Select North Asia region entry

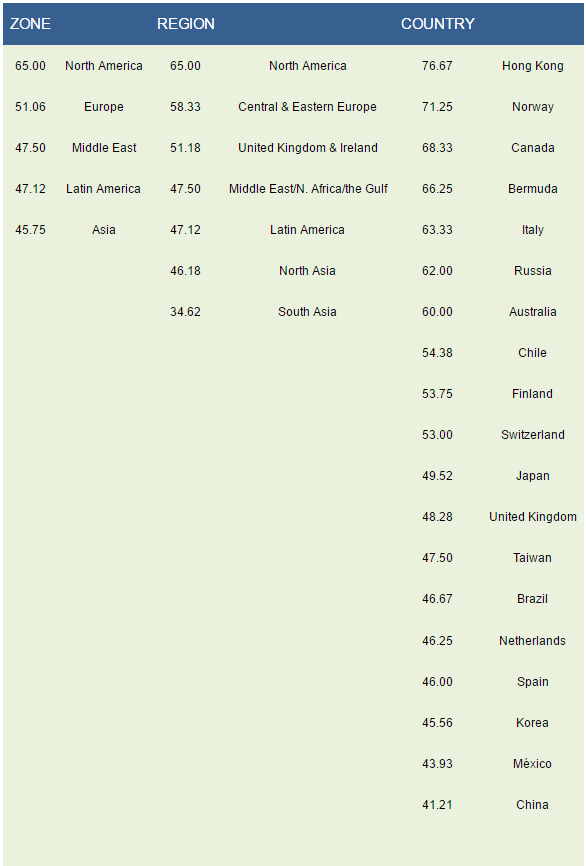(307, 271)
